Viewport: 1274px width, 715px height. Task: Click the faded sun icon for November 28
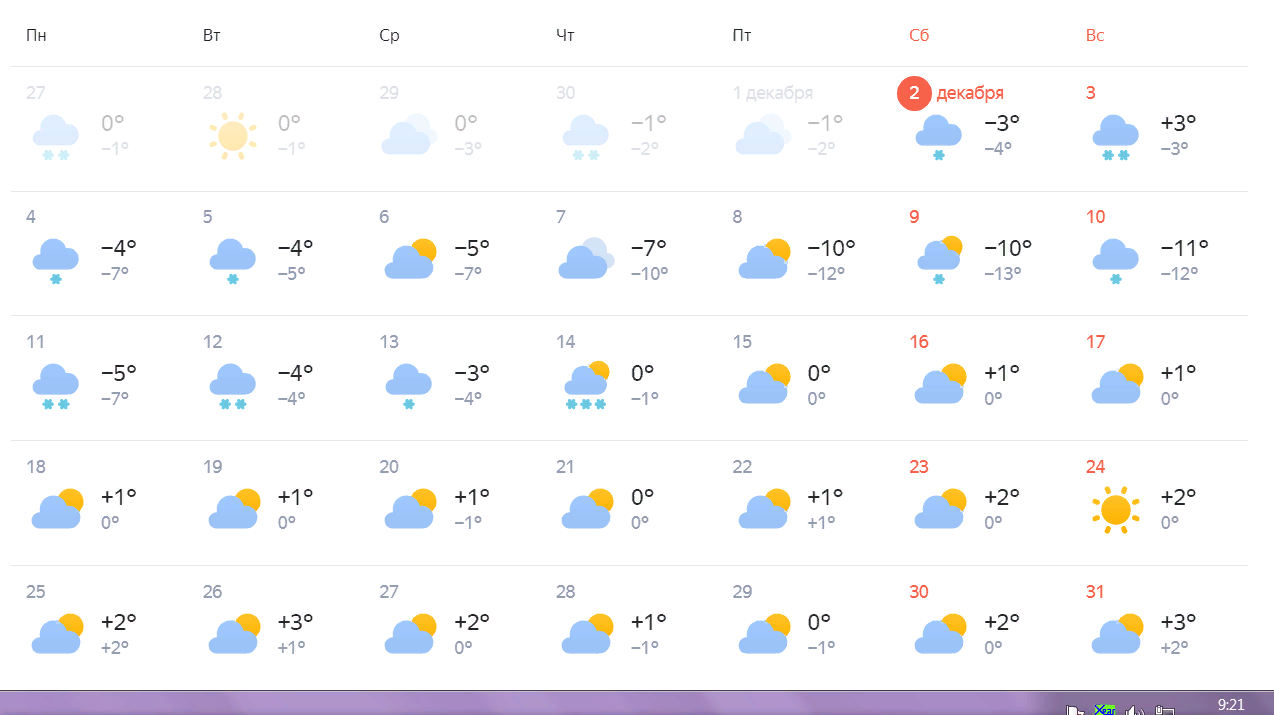click(x=232, y=136)
